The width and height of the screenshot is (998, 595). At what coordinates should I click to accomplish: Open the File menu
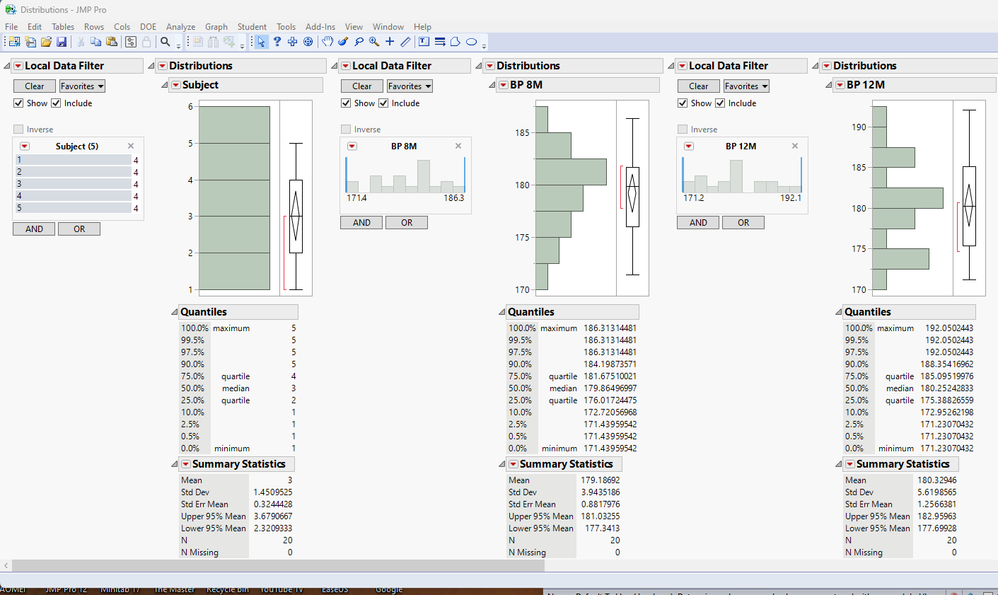tap(11, 27)
